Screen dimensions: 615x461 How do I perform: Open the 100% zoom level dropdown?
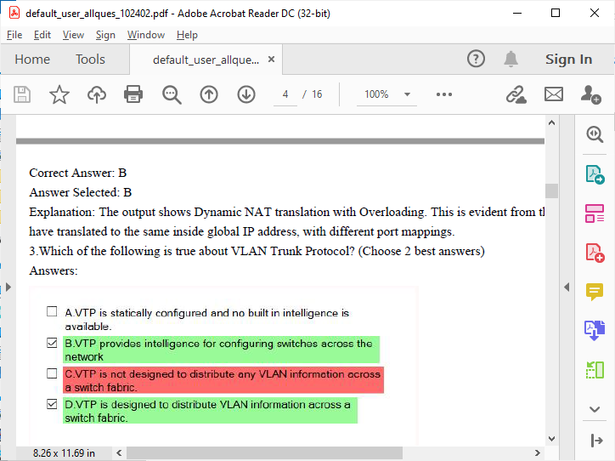click(387, 95)
